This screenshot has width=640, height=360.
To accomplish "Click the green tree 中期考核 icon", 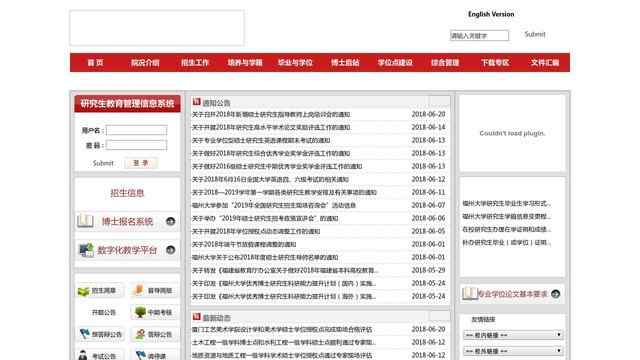I will 140,312.
